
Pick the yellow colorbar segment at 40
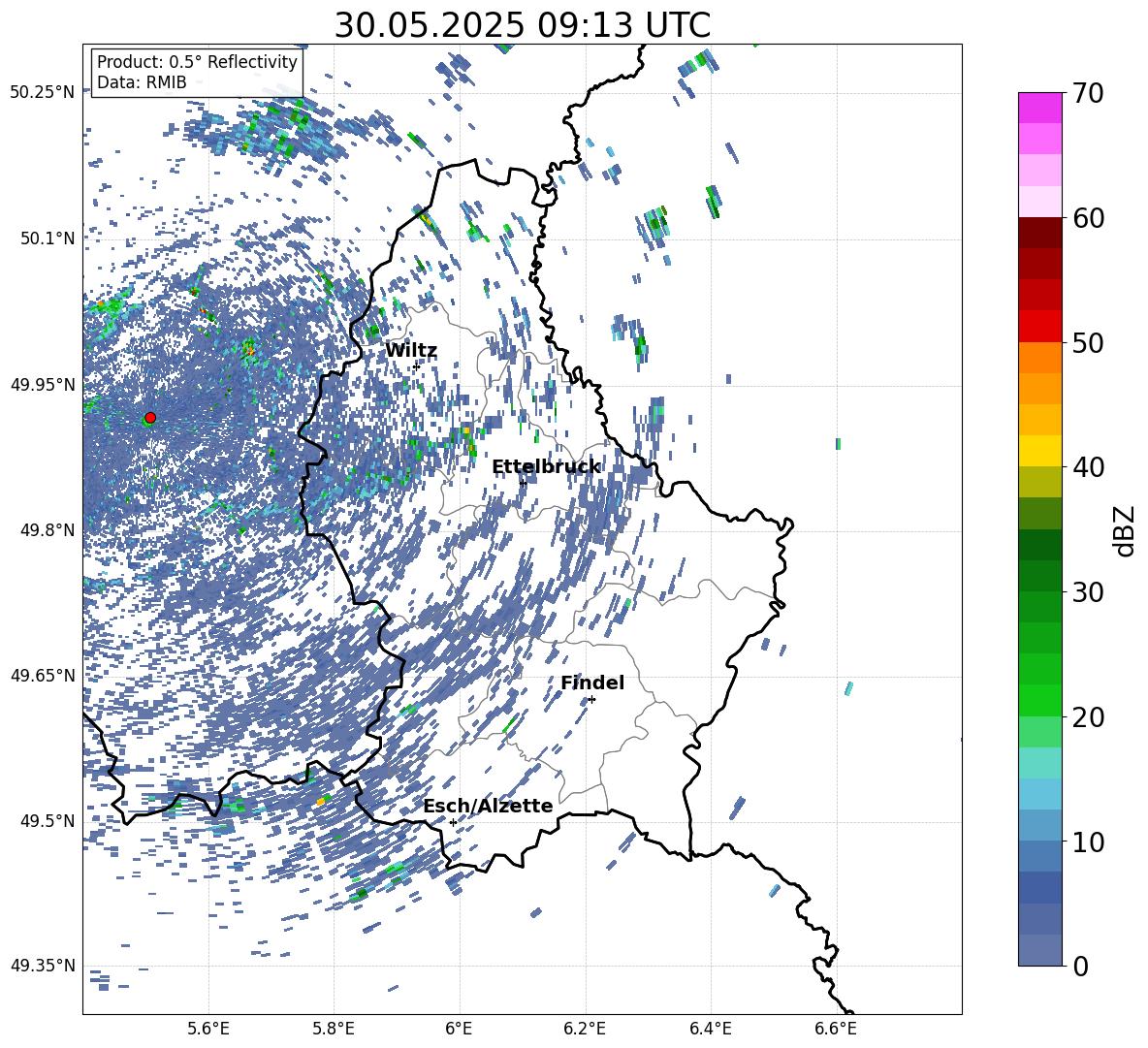[1039, 451]
